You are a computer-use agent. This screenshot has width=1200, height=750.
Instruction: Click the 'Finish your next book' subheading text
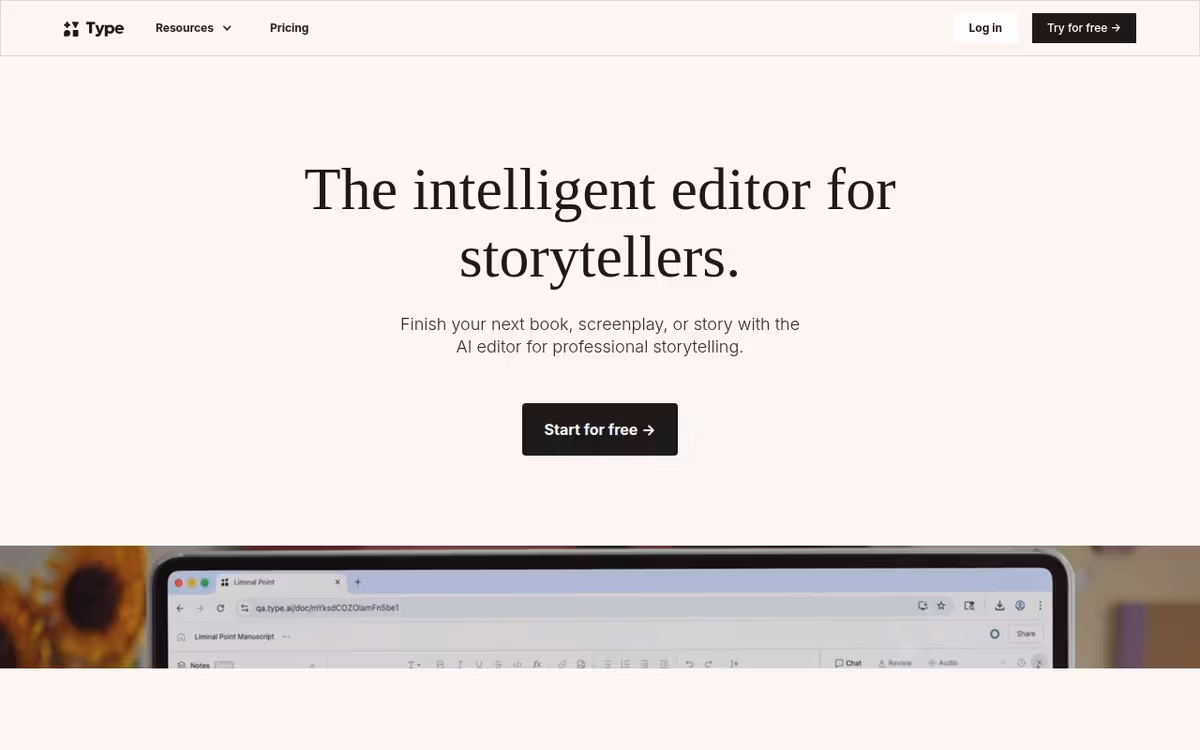pyautogui.click(x=600, y=336)
